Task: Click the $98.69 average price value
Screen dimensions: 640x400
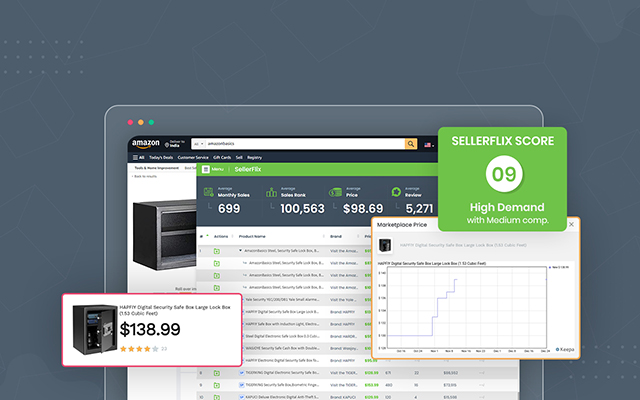Action: (x=363, y=209)
